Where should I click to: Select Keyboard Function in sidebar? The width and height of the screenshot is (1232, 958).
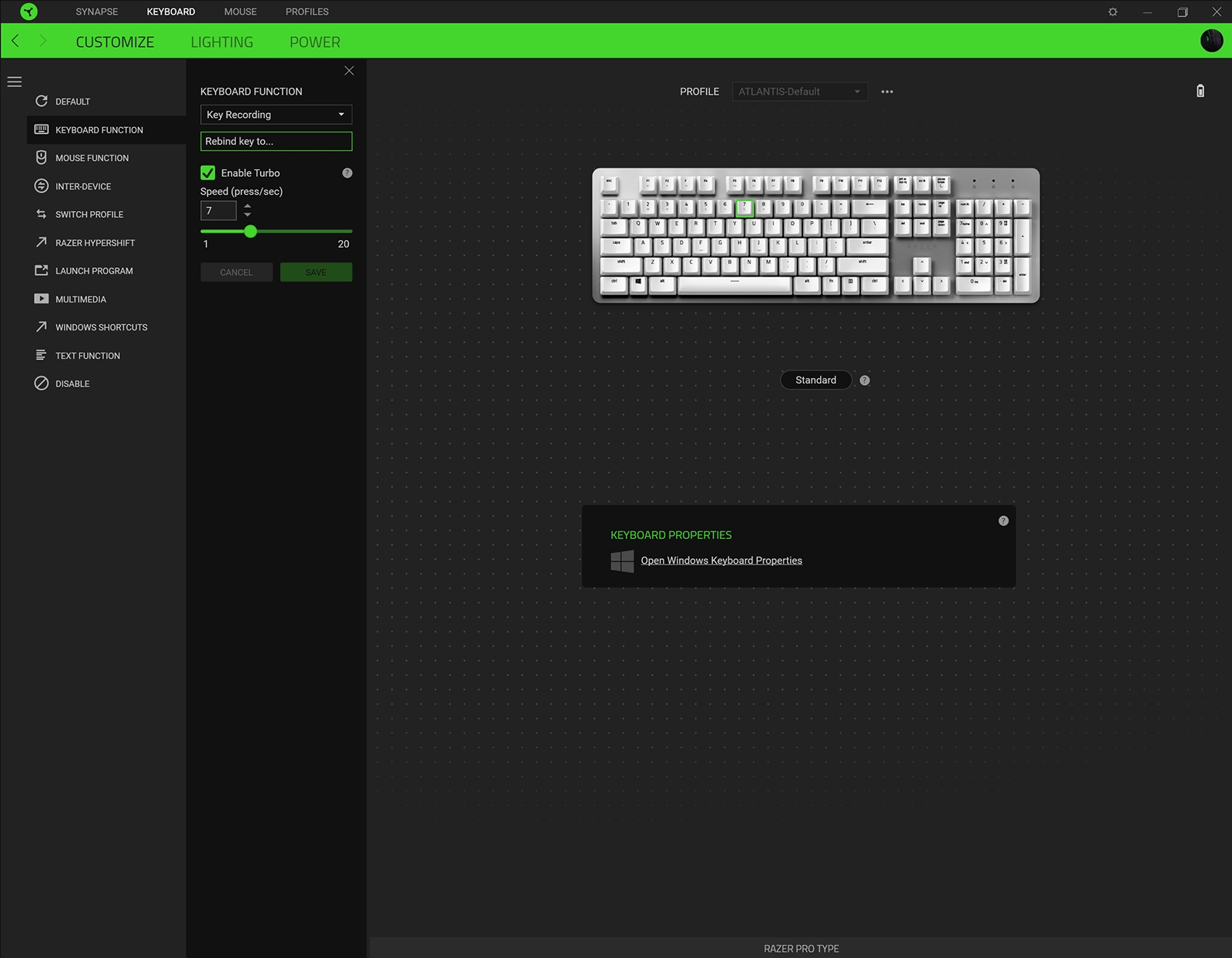click(106, 130)
